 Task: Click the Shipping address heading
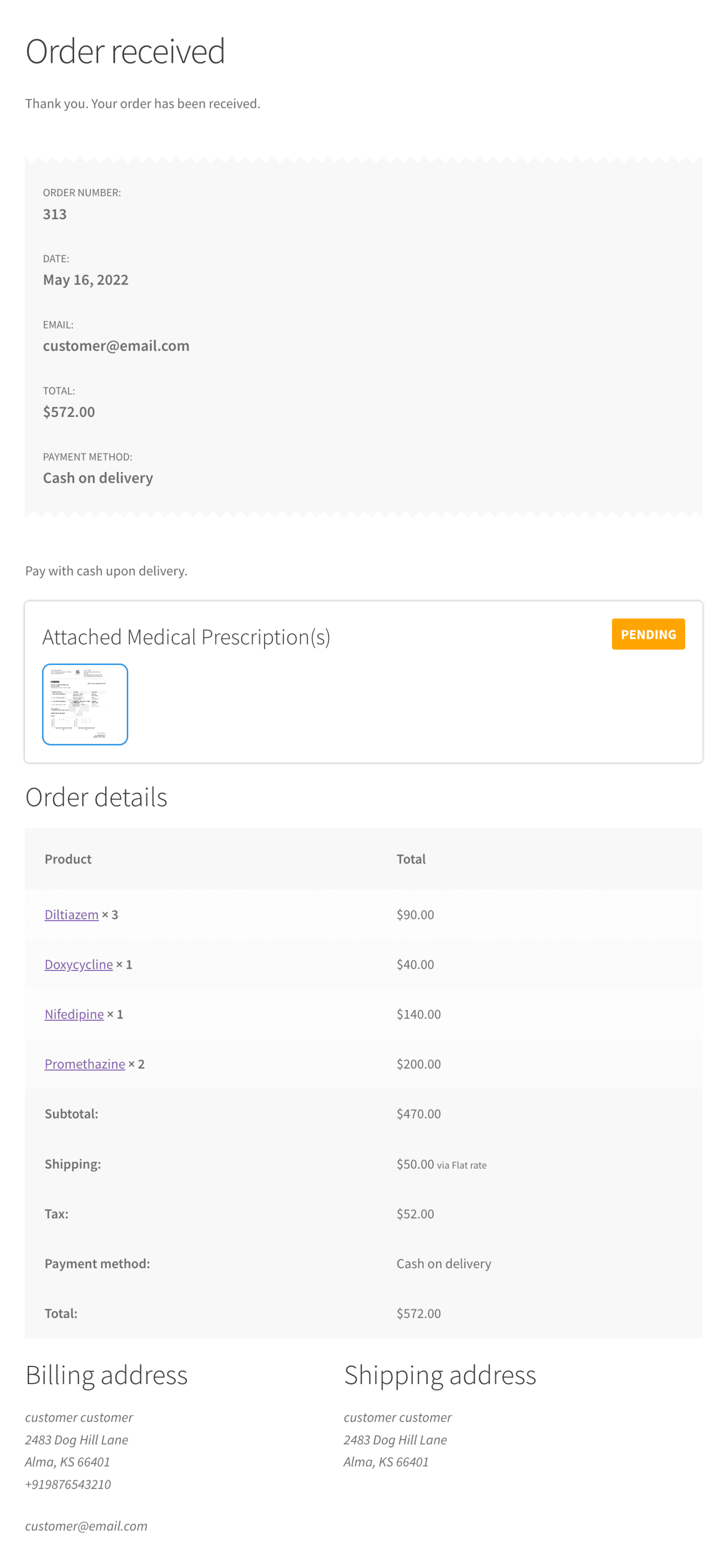click(439, 1375)
